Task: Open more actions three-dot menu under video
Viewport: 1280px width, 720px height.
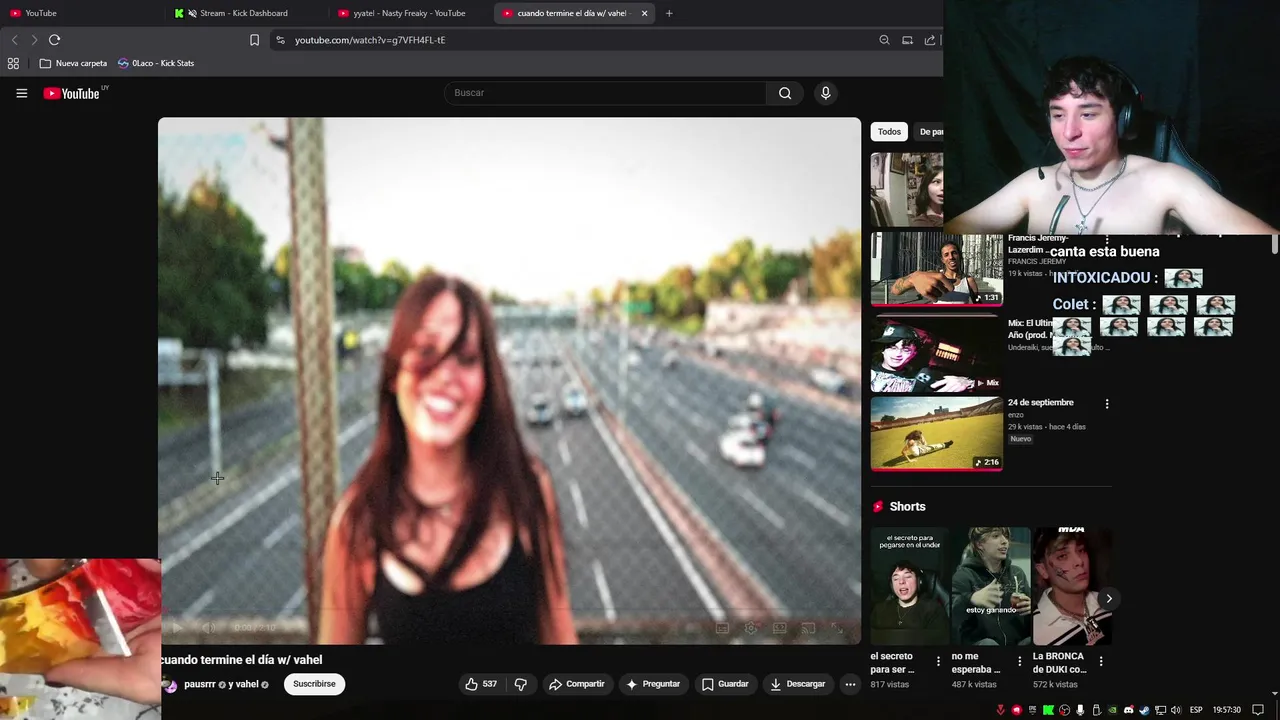Action: 850,684
